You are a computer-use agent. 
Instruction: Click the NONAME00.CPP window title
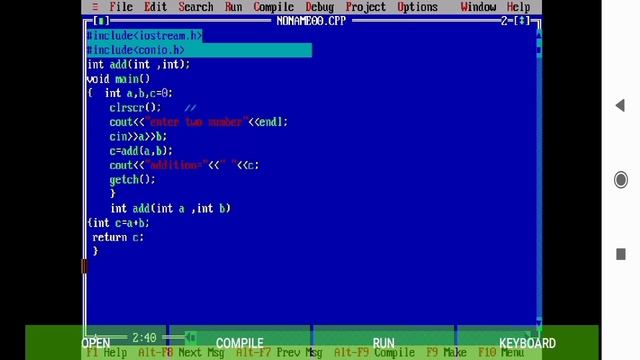[x=311, y=21]
